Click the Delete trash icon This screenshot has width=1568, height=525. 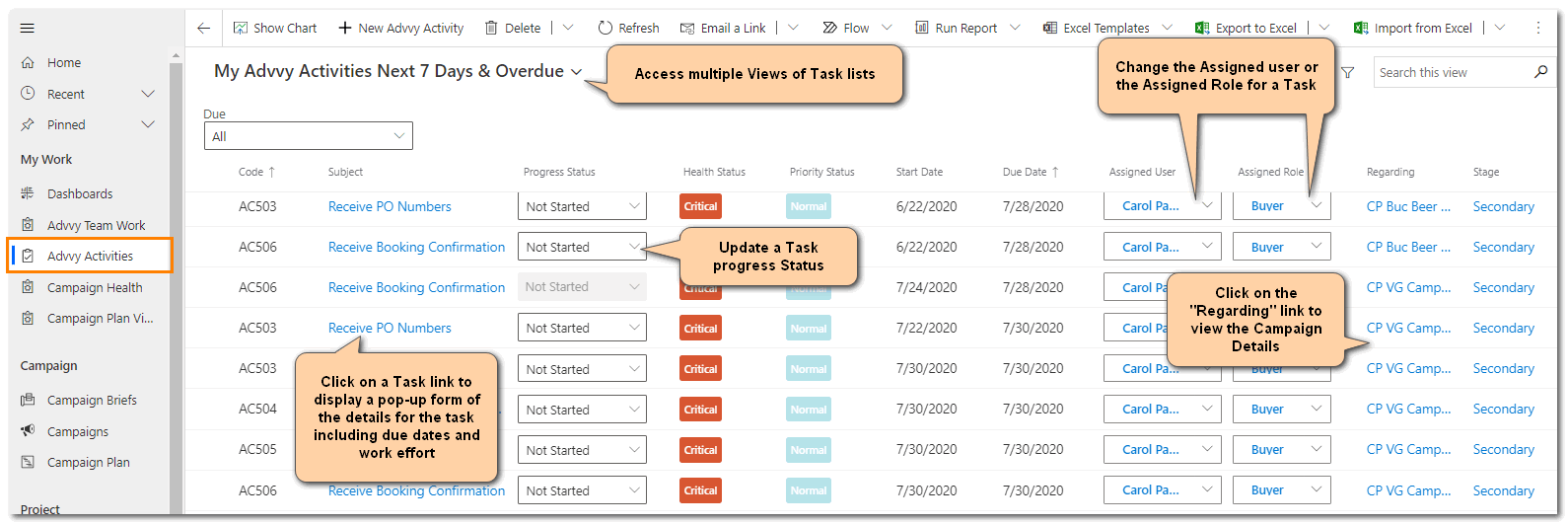click(x=491, y=29)
